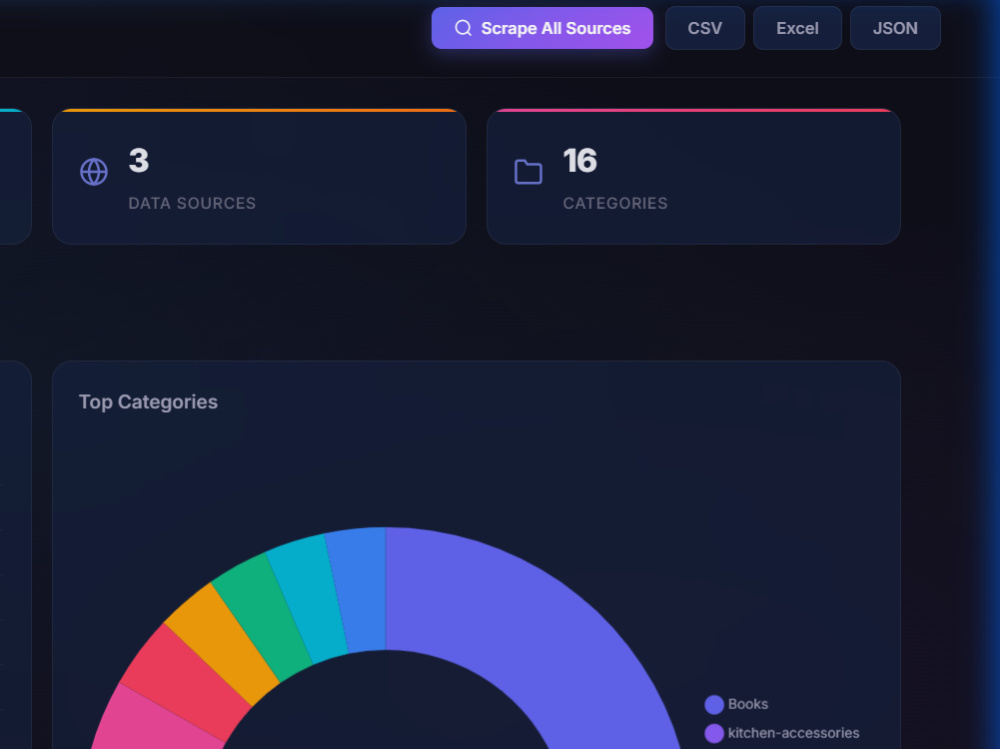This screenshot has width=1000, height=749.
Task: Click the DATA SOURCES label
Action: click(x=192, y=203)
